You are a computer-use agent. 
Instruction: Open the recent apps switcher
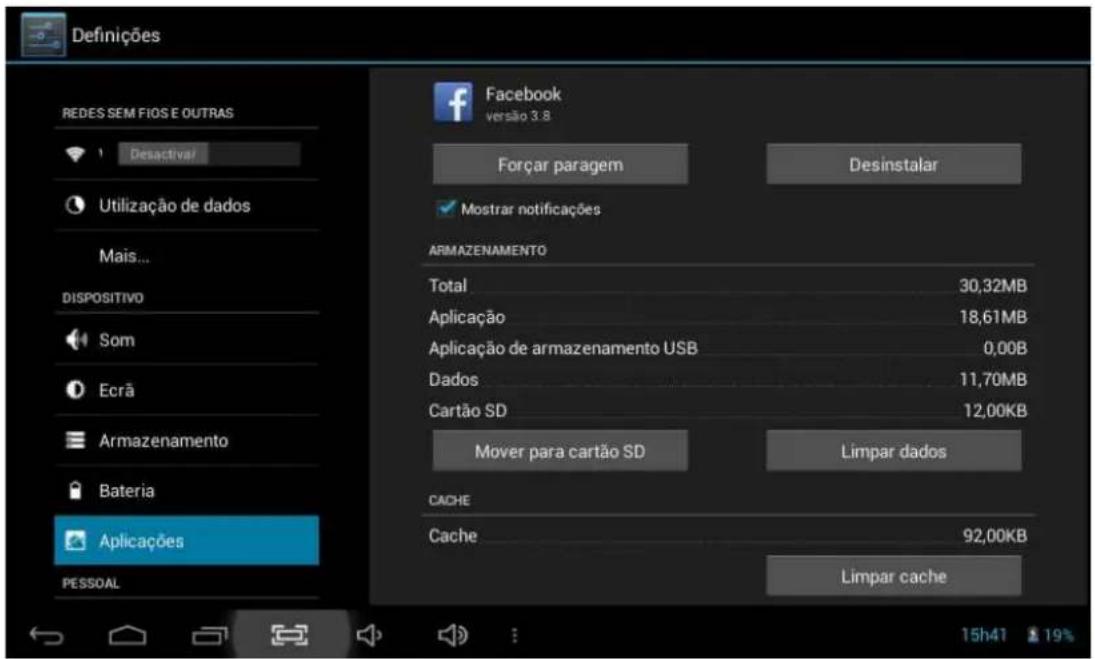tap(209, 635)
